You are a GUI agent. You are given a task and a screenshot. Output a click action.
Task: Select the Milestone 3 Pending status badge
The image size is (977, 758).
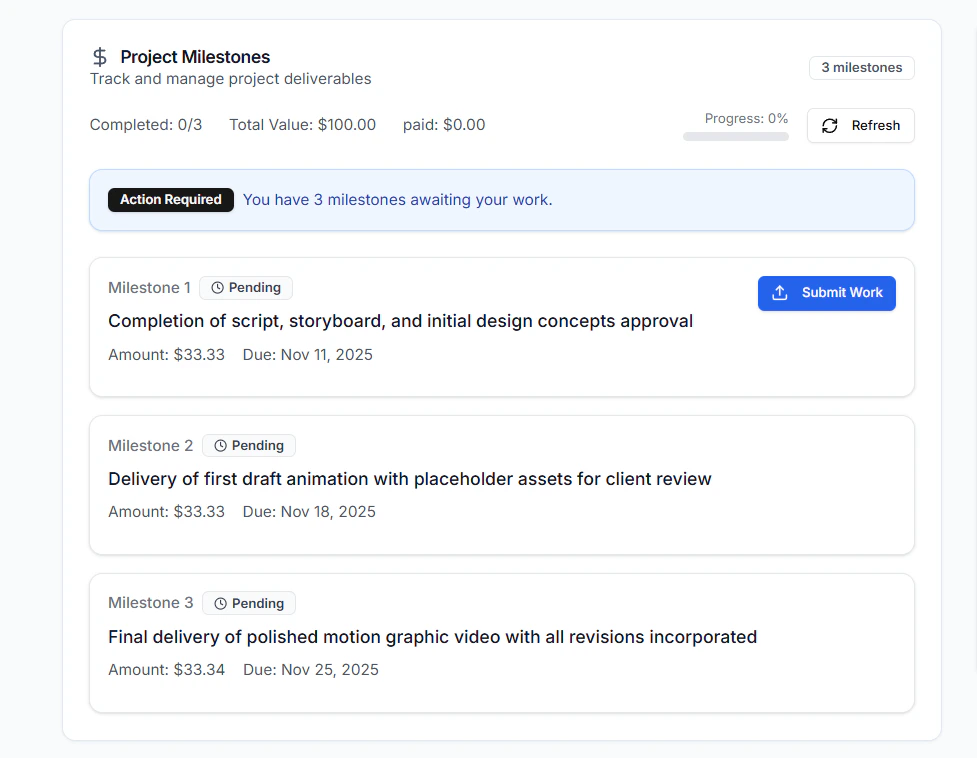249,604
